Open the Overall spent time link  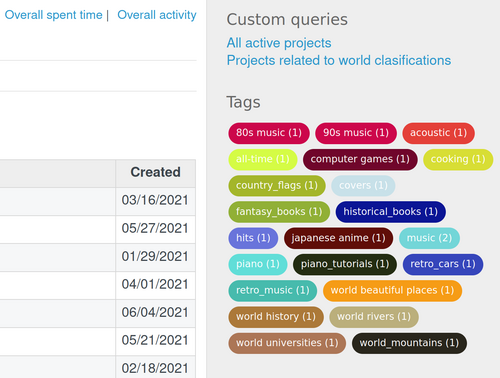[53, 15]
